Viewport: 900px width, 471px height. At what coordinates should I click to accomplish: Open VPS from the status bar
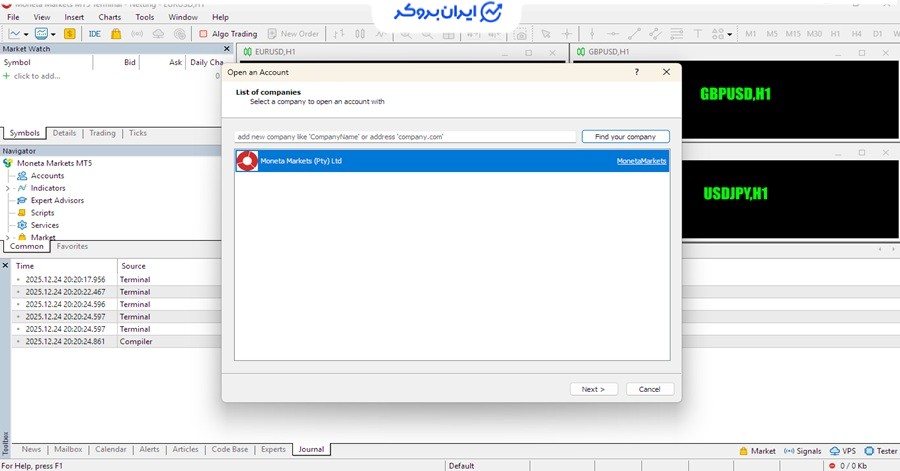click(x=843, y=451)
